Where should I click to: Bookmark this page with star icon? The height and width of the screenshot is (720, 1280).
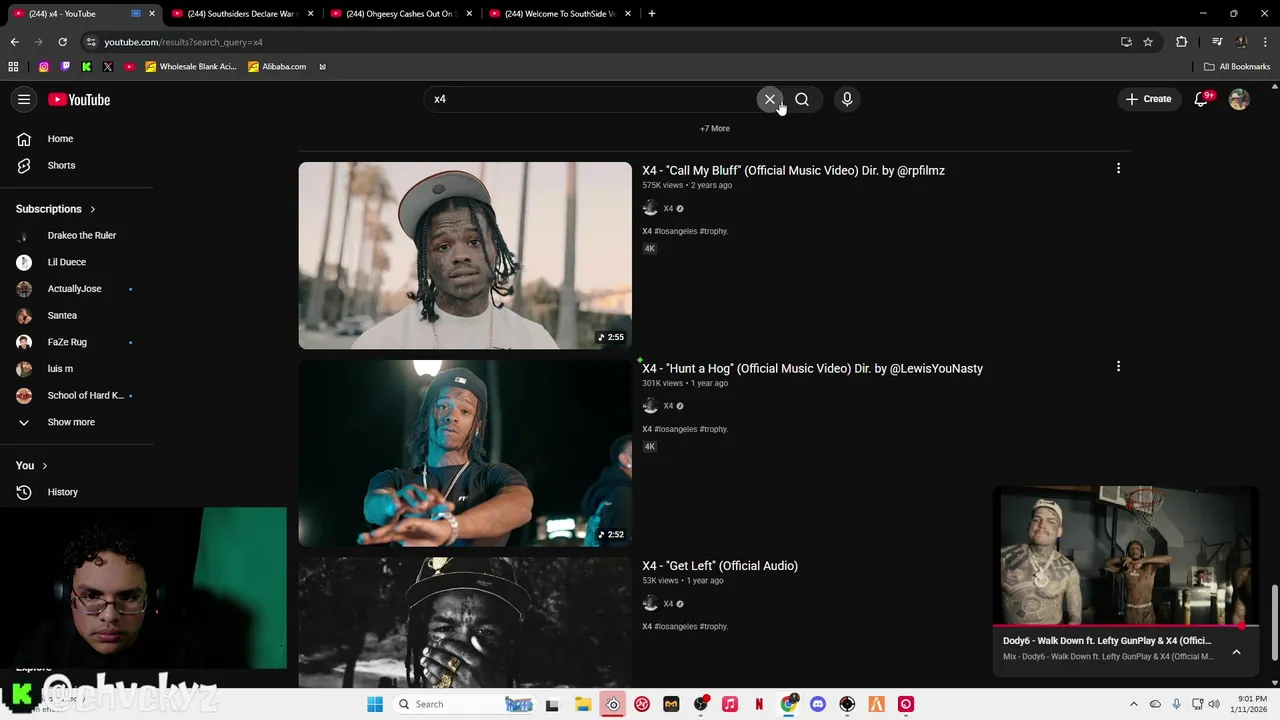(1148, 42)
